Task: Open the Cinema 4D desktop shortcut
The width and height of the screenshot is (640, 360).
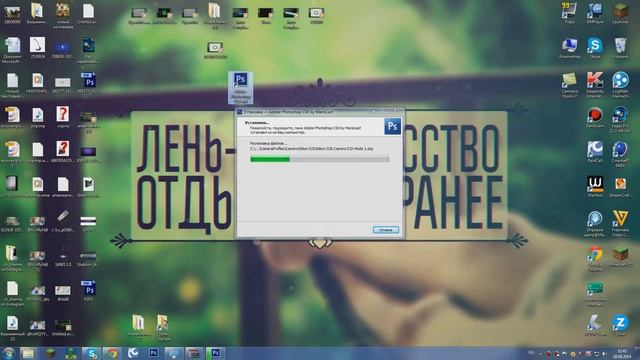Action: click(620, 154)
